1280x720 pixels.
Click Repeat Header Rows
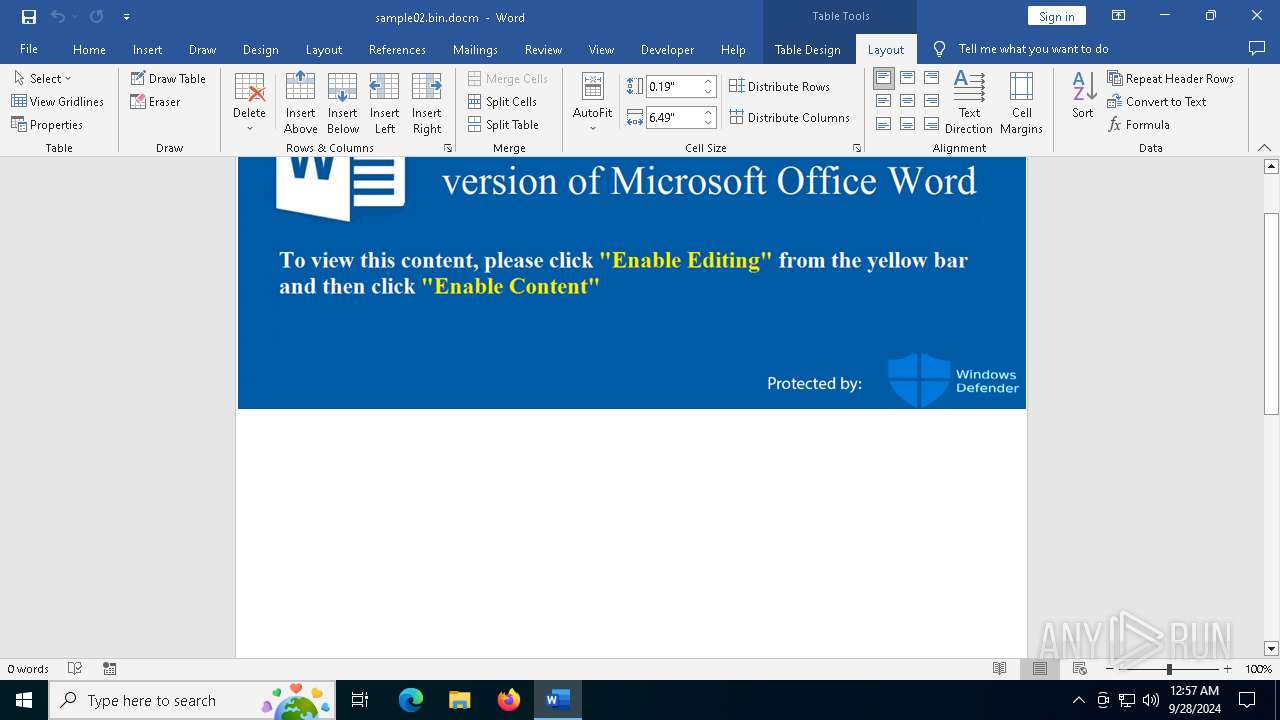click(1171, 78)
